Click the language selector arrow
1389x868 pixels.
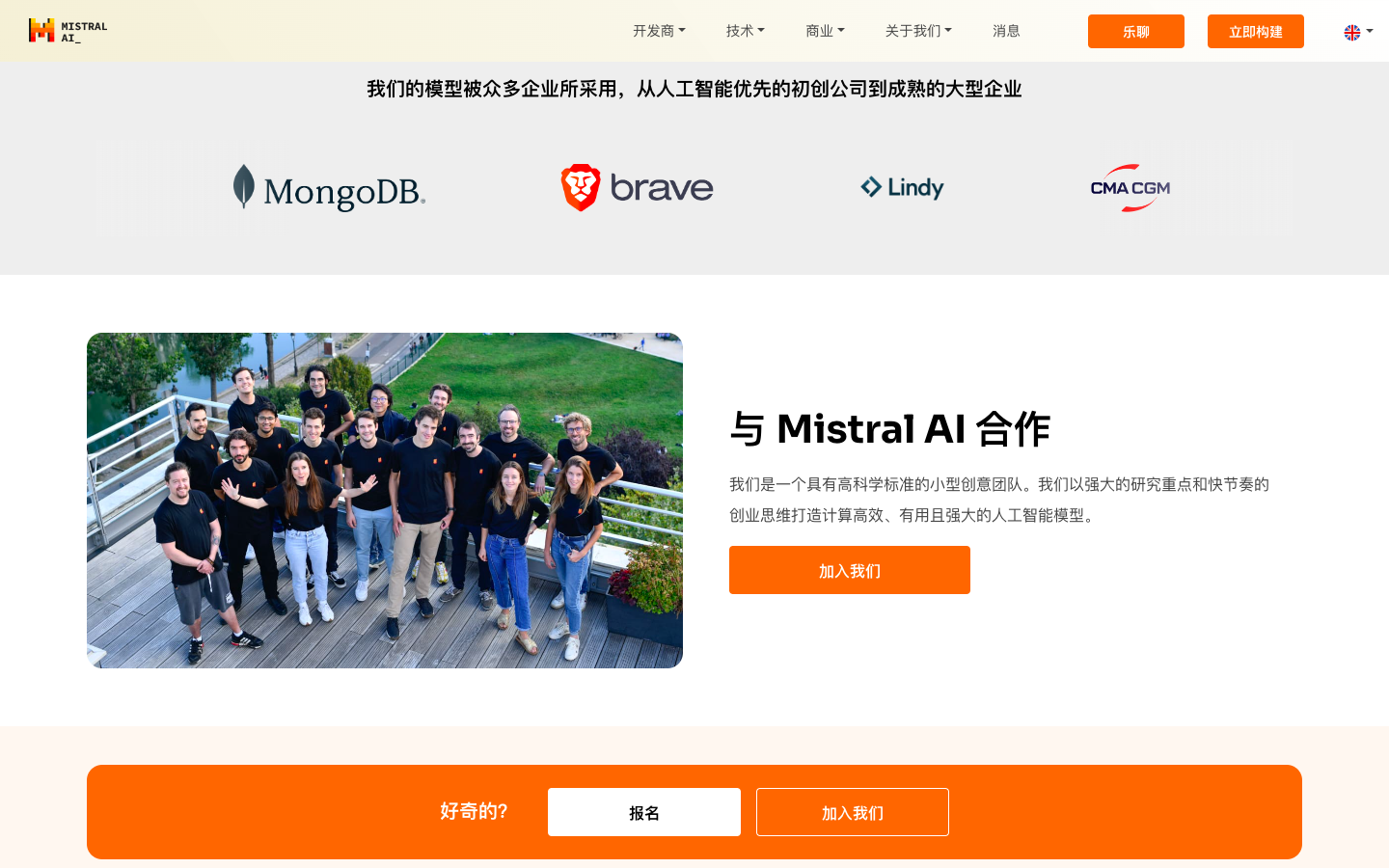click(x=1370, y=32)
